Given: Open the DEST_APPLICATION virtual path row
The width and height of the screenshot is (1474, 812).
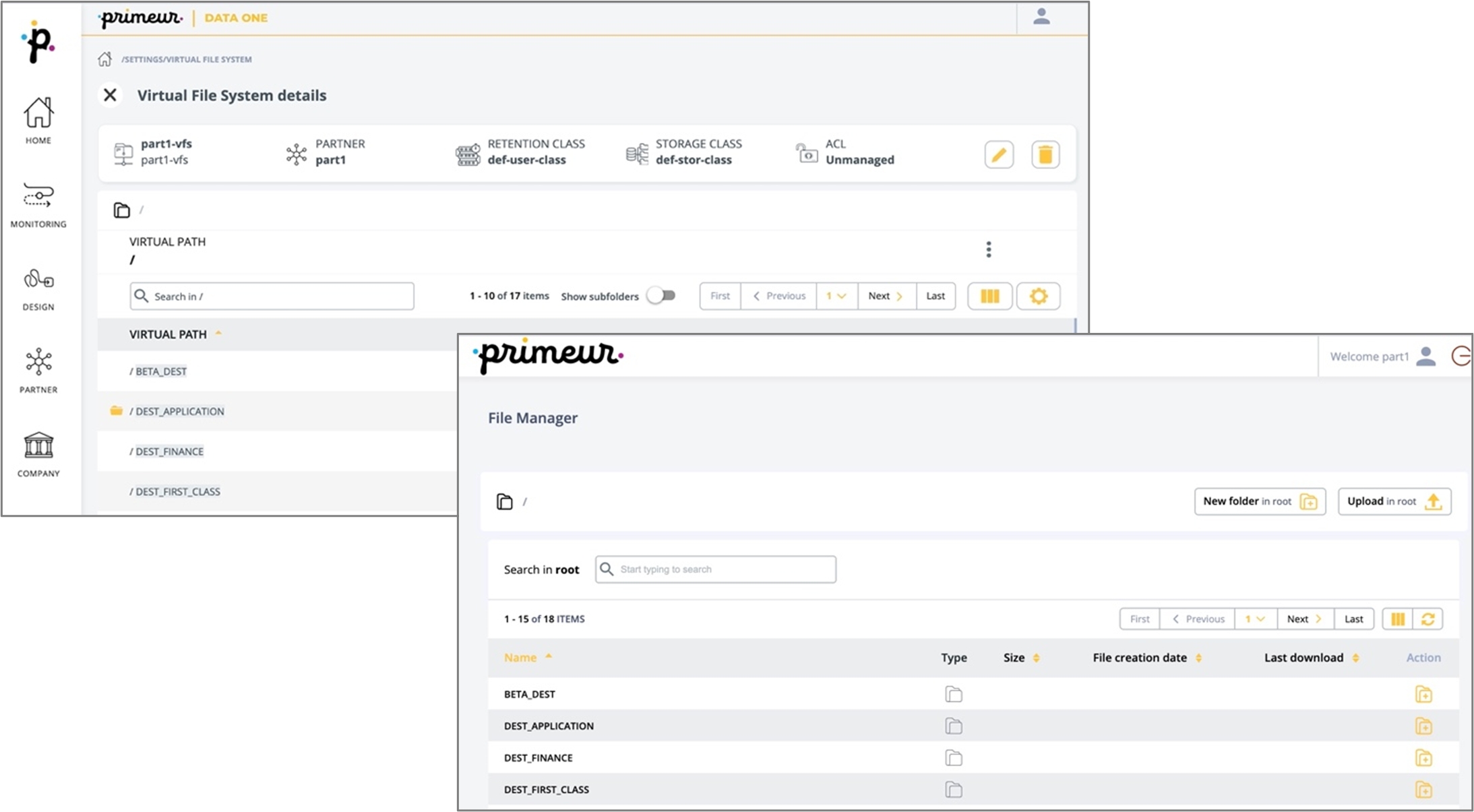Looking at the screenshot, I should click(x=179, y=411).
